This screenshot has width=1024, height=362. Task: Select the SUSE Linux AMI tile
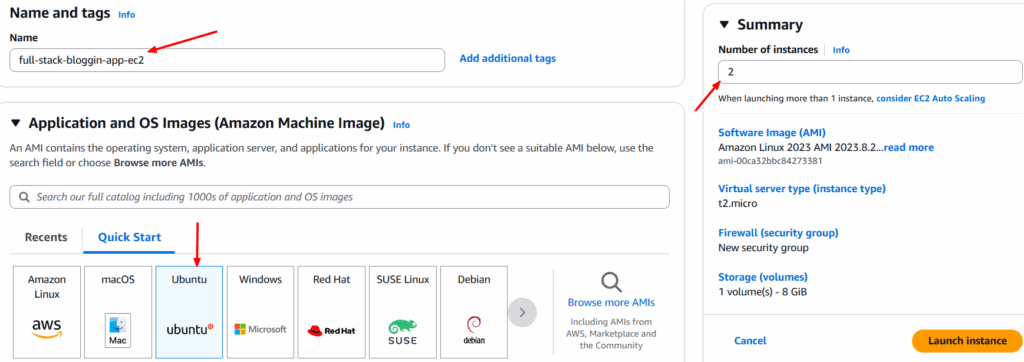point(402,312)
